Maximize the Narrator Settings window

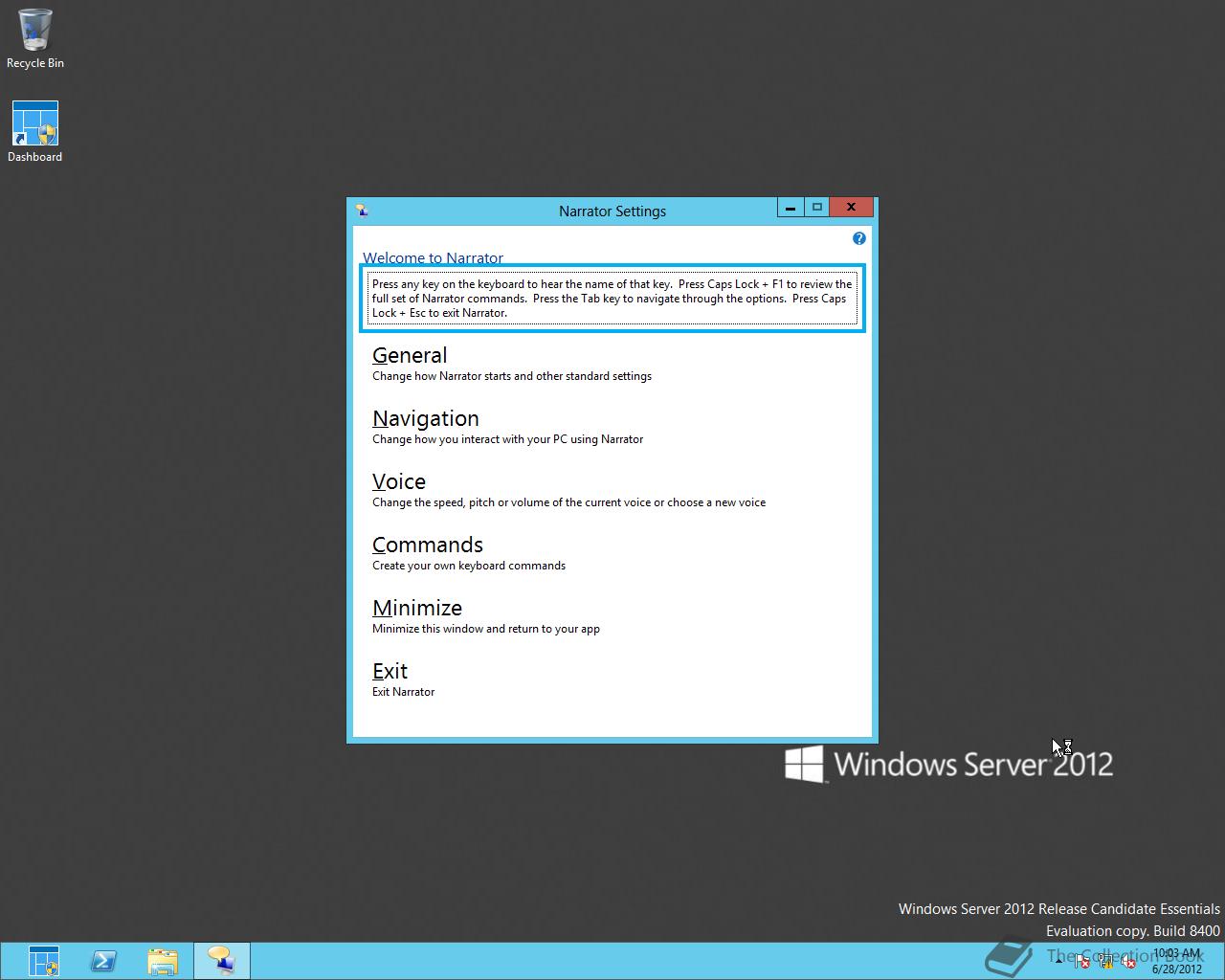coord(816,208)
